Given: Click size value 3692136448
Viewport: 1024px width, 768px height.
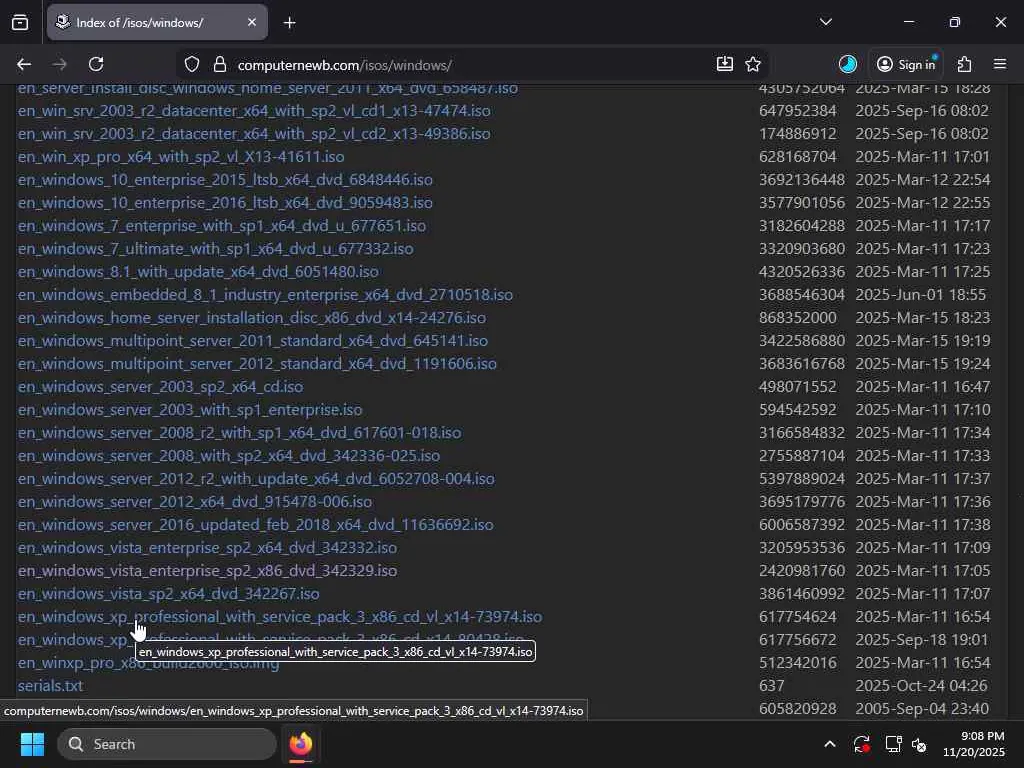Looking at the screenshot, I should [x=801, y=180].
